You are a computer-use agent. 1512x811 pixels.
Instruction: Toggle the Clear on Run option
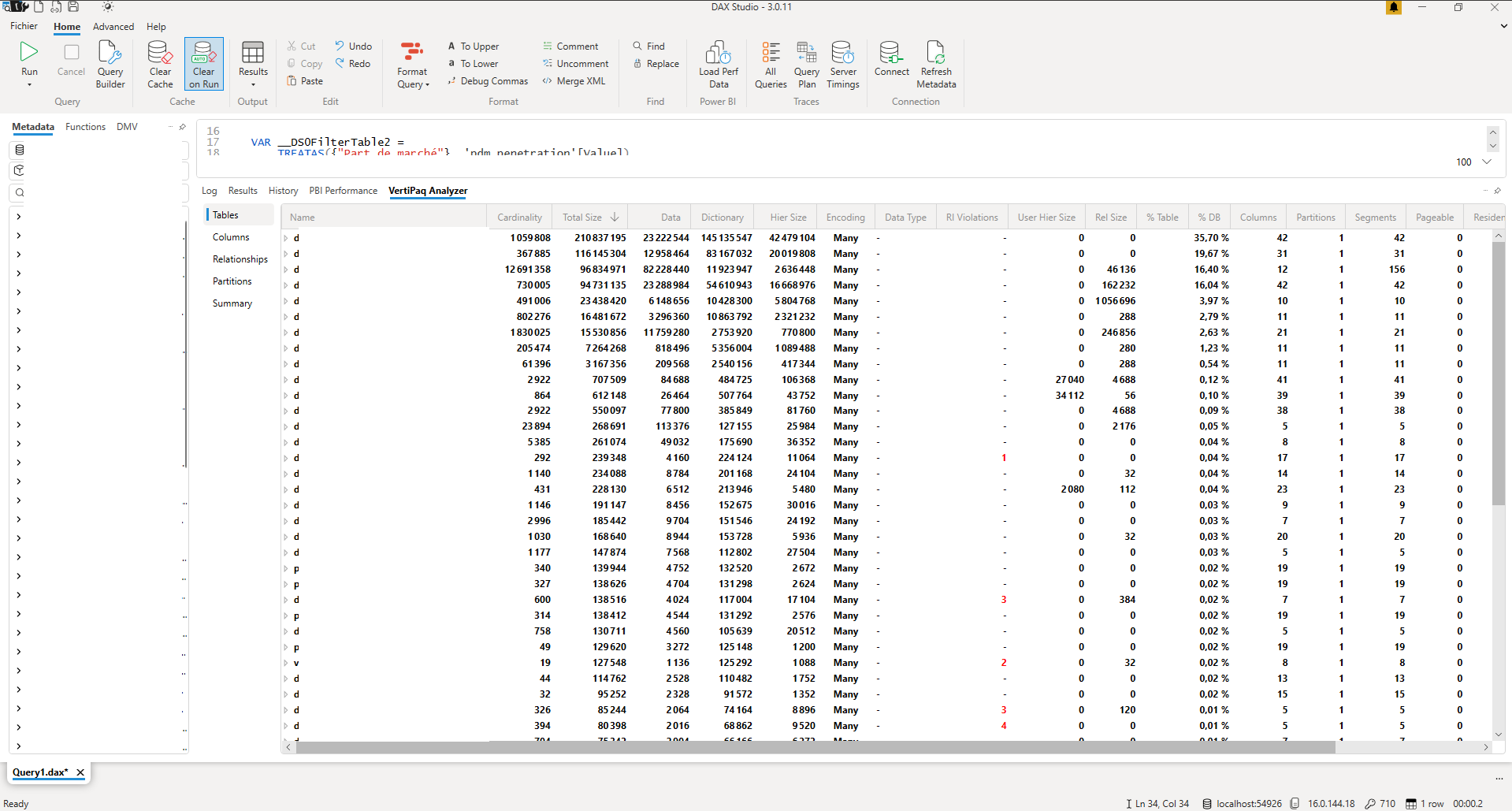(x=204, y=64)
